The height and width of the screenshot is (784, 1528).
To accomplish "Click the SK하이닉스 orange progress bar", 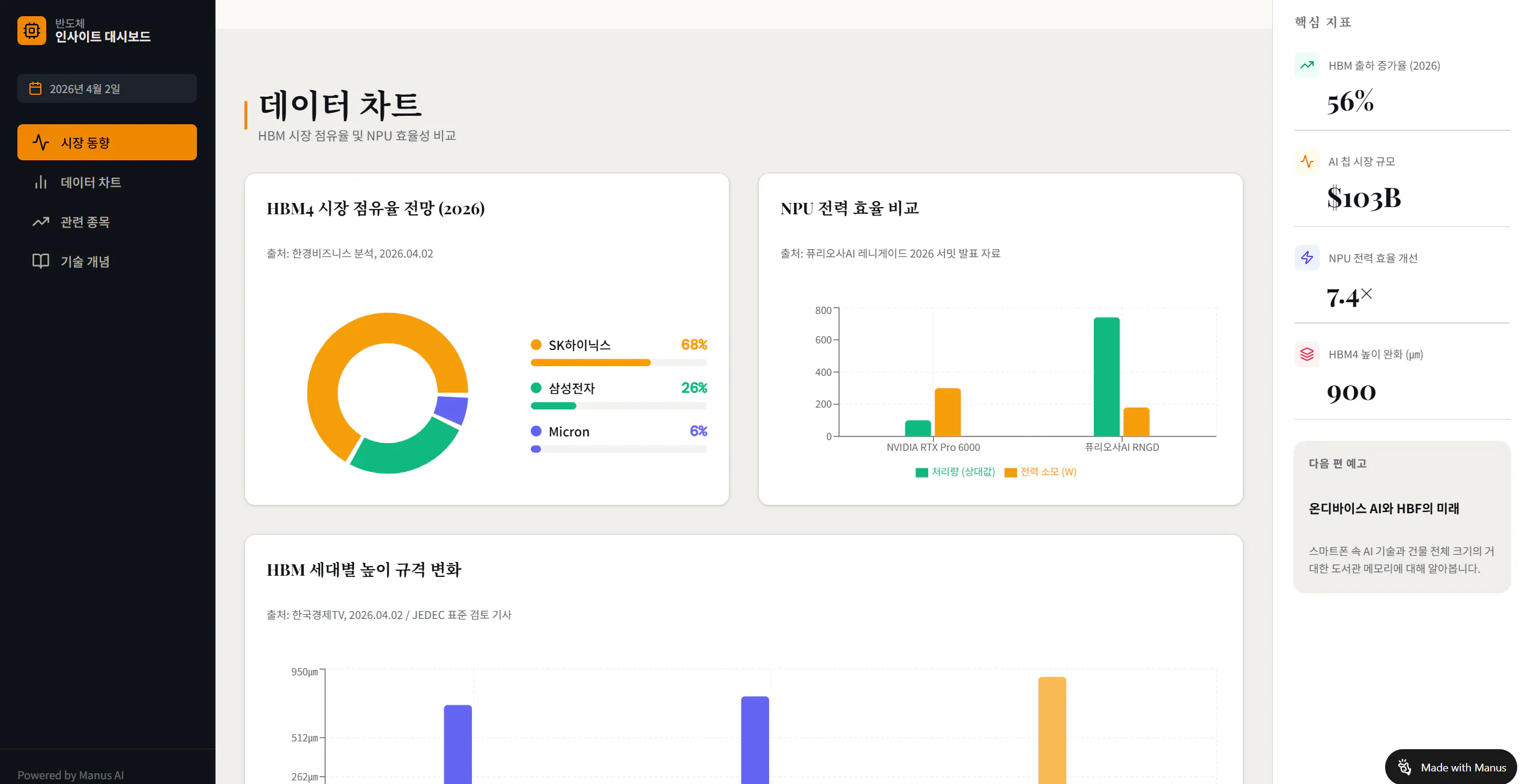I will [590, 363].
